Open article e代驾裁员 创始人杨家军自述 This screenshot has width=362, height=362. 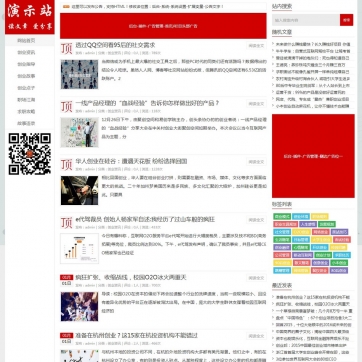(x=145, y=219)
